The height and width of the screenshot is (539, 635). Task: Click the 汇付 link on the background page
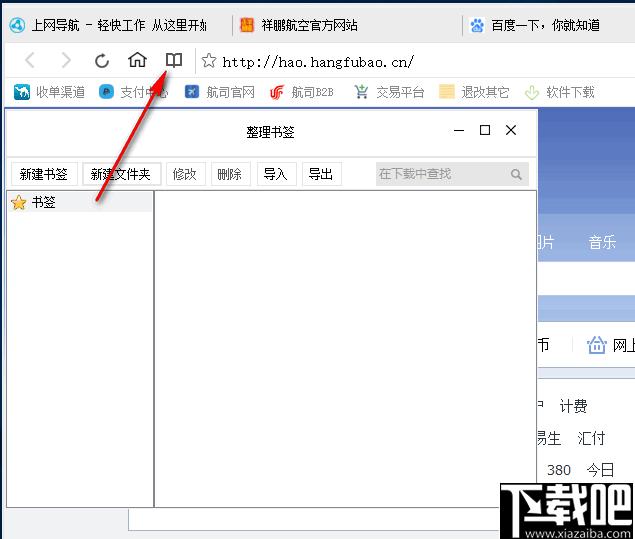tap(591, 438)
